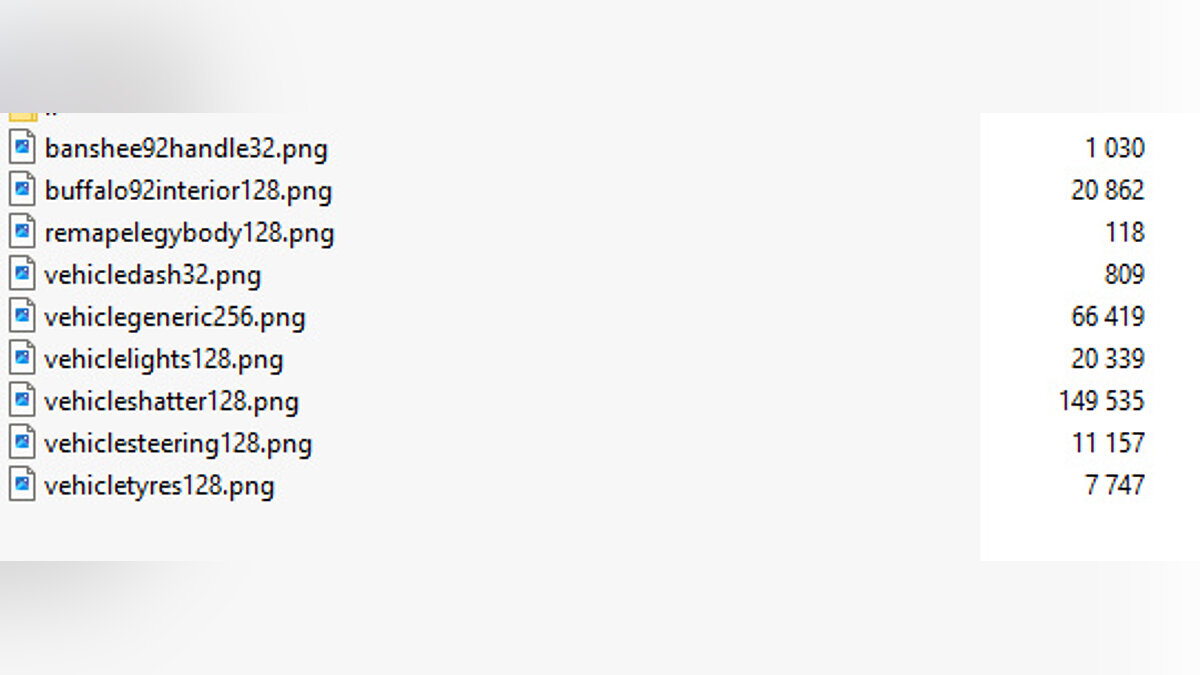Screen dimensions: 1200x675
Task: Select the vehicletyres128.png file name
Action: [x=159, y=486]
